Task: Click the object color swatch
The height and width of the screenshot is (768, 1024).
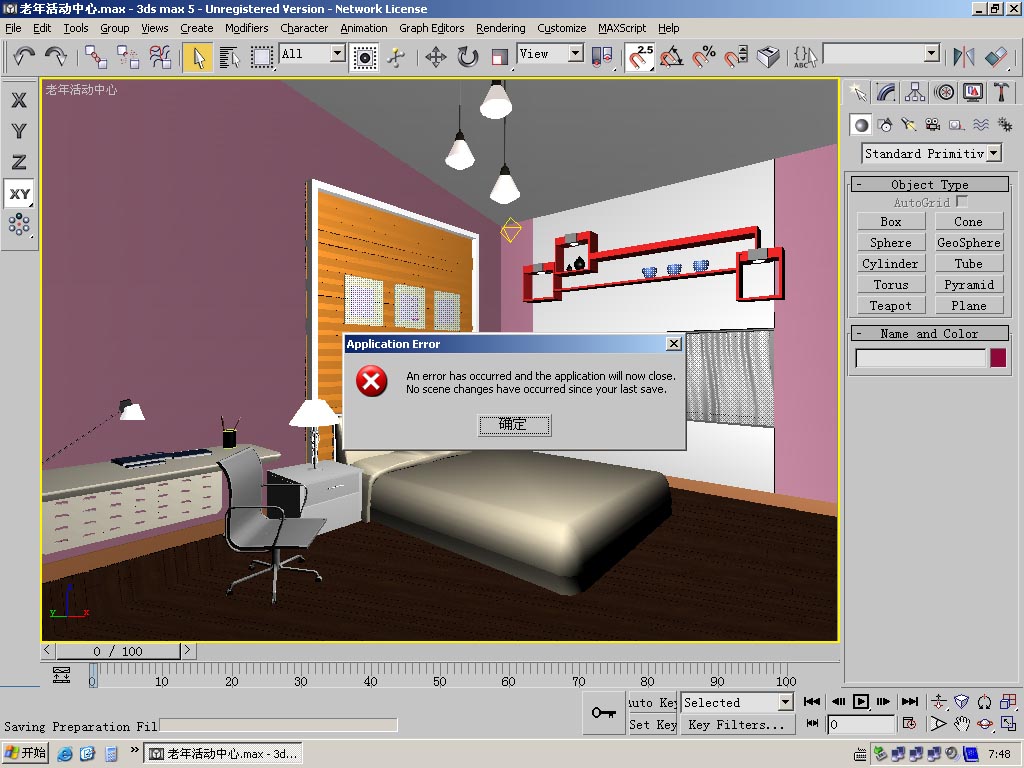Action: [x=998, y=358]
